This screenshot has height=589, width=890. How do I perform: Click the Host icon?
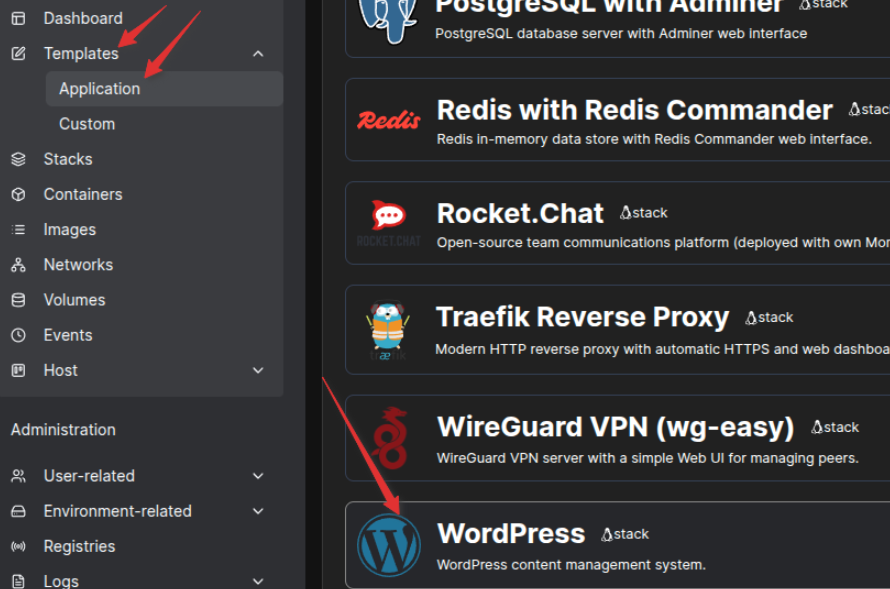point(18,370)
